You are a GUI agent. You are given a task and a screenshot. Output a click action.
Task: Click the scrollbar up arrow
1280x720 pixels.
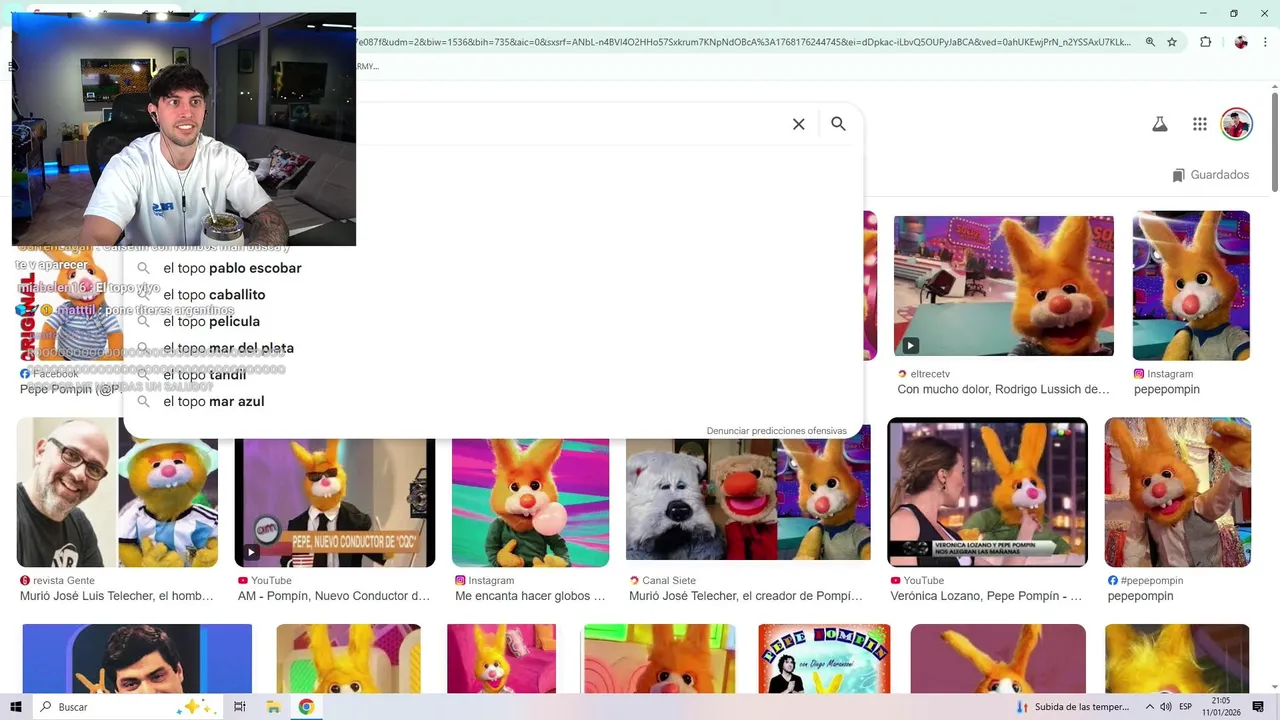(x=1274, y=86)
